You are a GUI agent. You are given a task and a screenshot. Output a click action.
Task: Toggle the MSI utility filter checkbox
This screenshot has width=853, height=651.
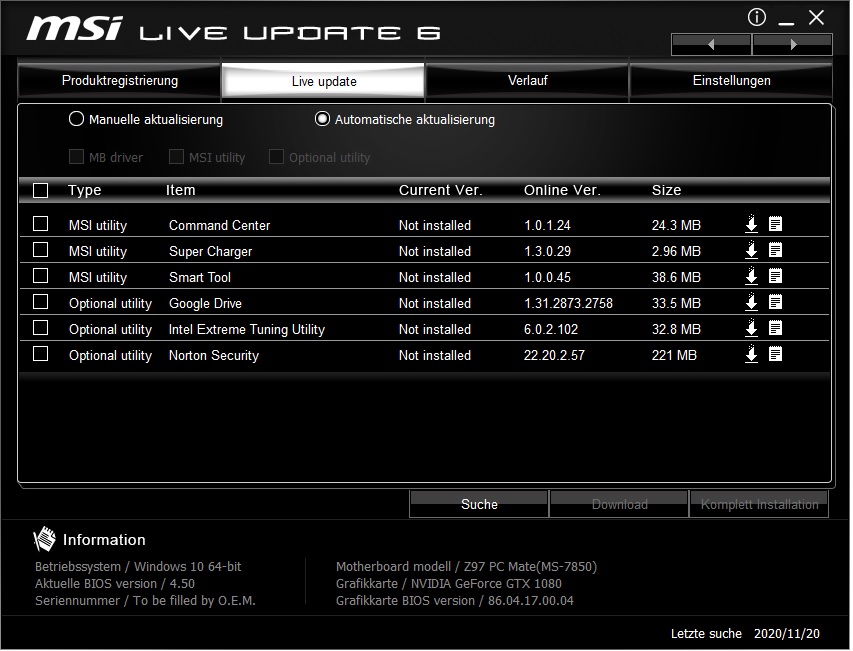pos(177,158)
